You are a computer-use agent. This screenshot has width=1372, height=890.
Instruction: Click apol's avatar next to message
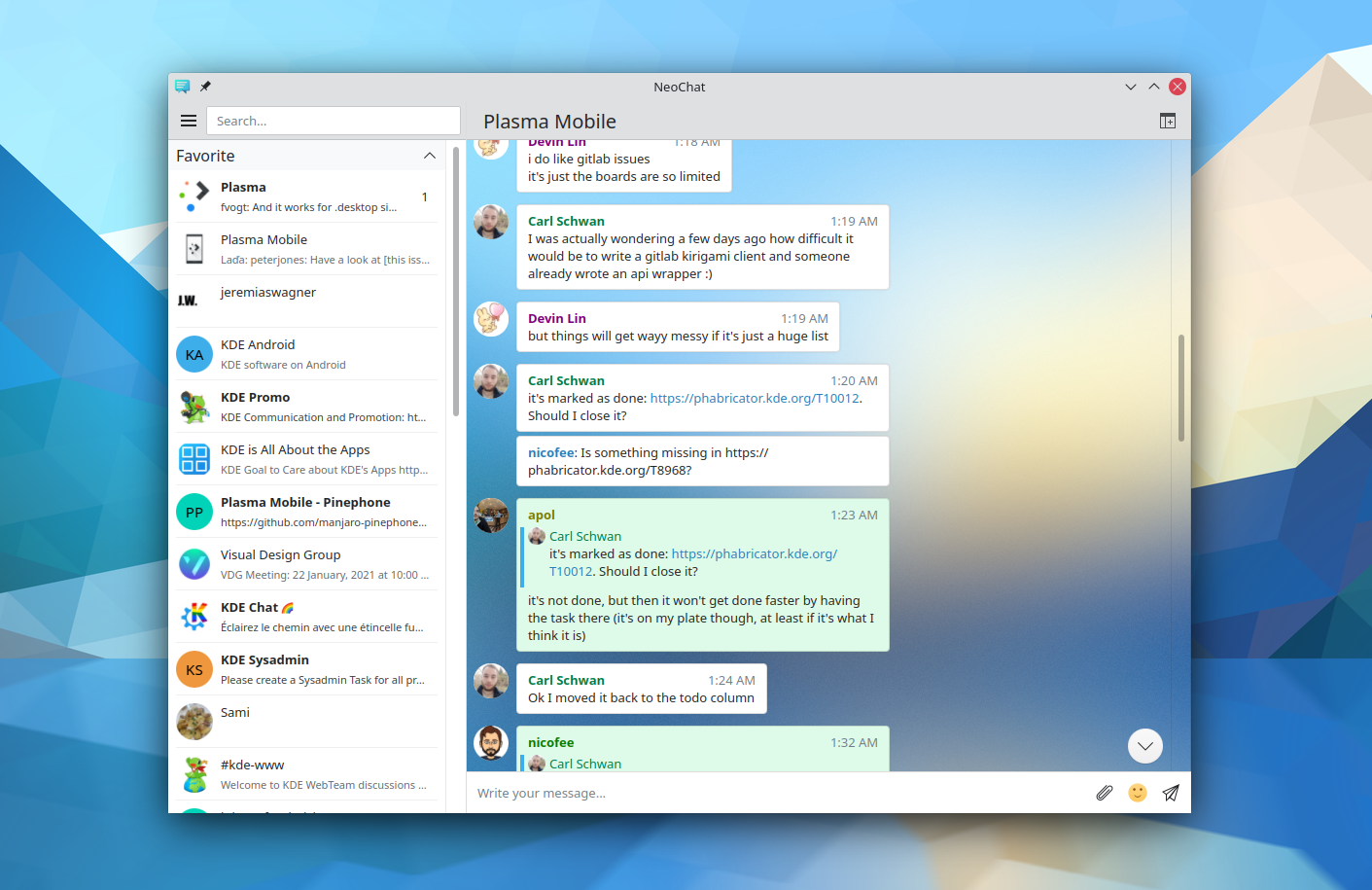point(491,516)
